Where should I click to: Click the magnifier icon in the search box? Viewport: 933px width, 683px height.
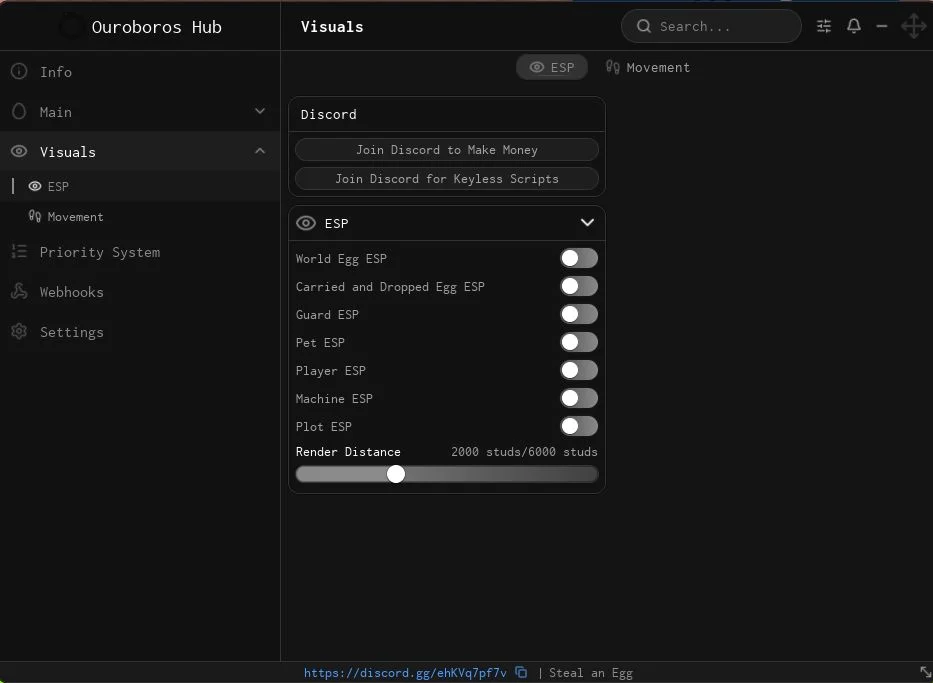644,26
